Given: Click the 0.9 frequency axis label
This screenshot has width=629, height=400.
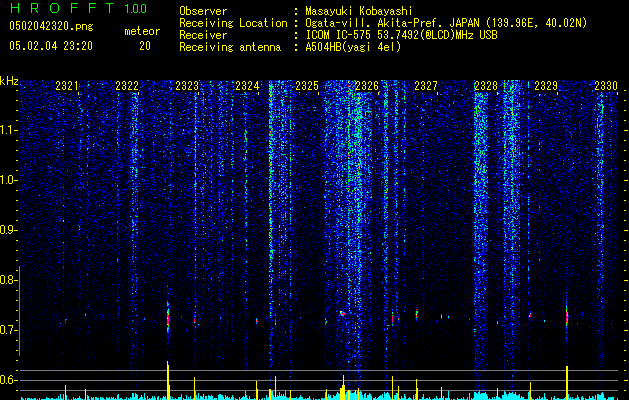Looking at the screenshot, I should (x=9, y=230).
